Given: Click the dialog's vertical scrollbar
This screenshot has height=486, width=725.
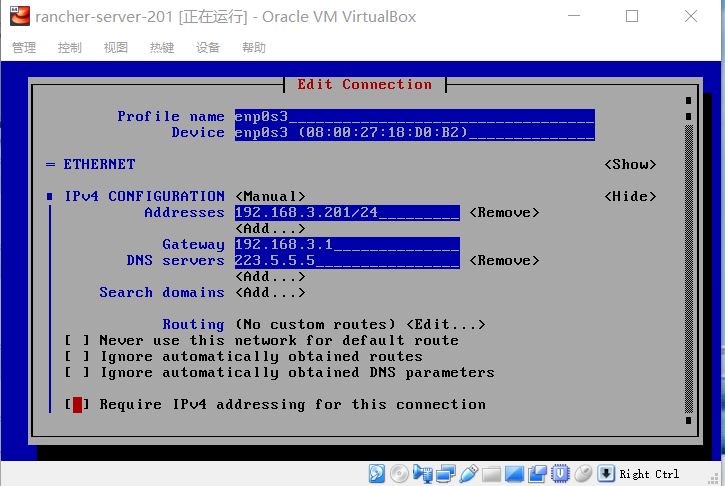Looking at the screenshot, I should [688, 268].
